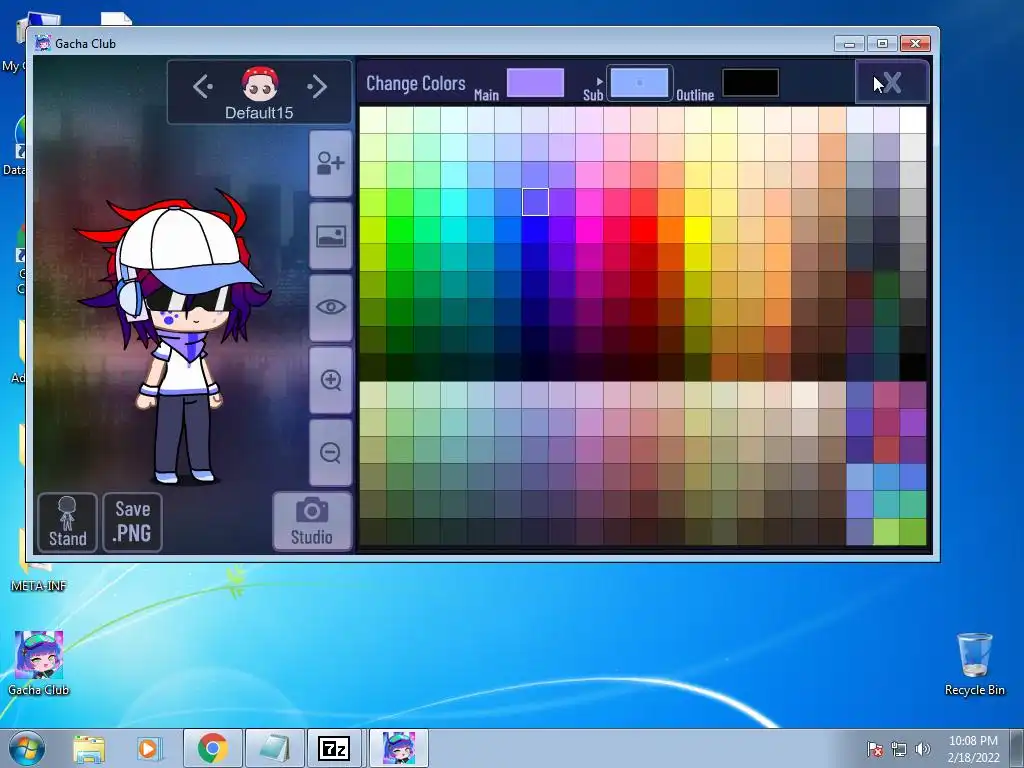Click the add character icon

coord(330,163)
